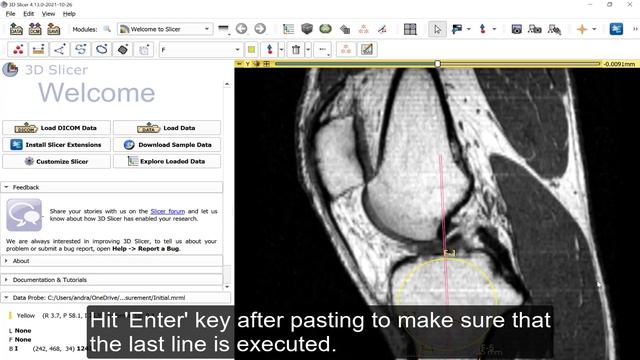Click the restore scene view icon

pyautogui.click(x=554, y=29)
